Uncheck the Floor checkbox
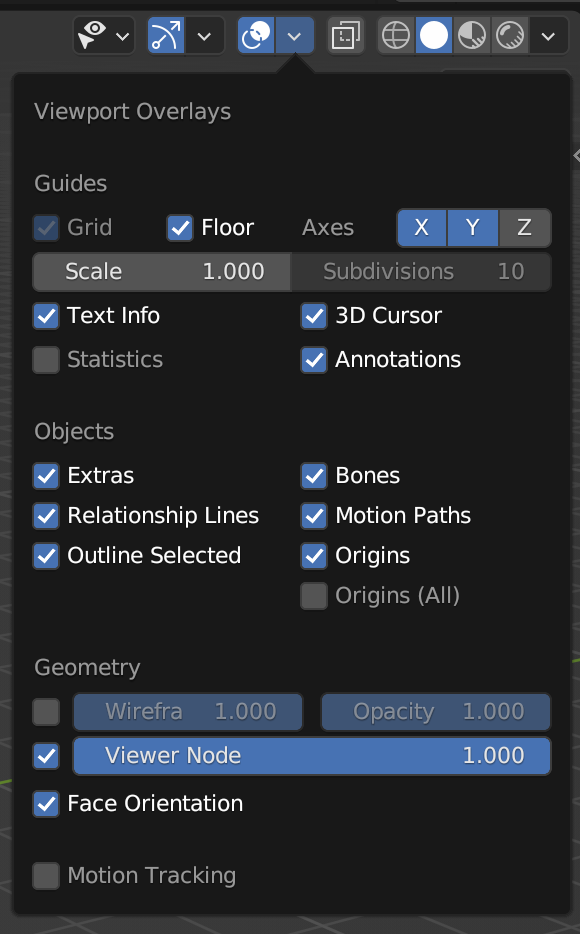 (180, 228)
